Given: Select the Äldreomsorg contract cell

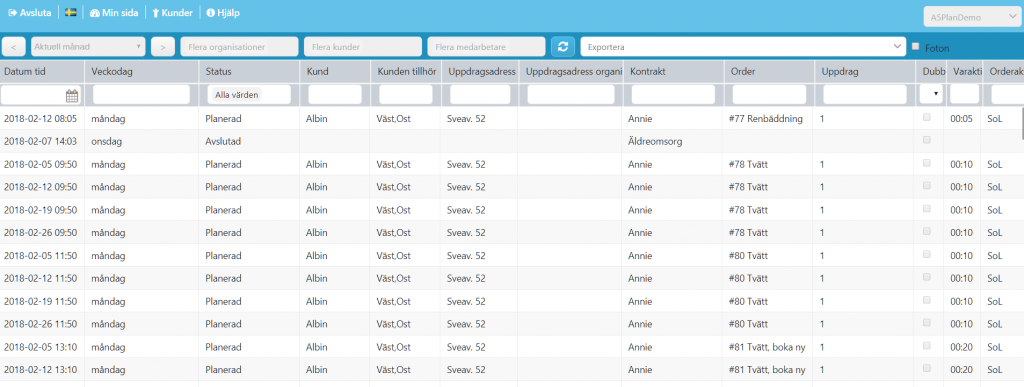Looking at the screenshot, I should [673, 142].
